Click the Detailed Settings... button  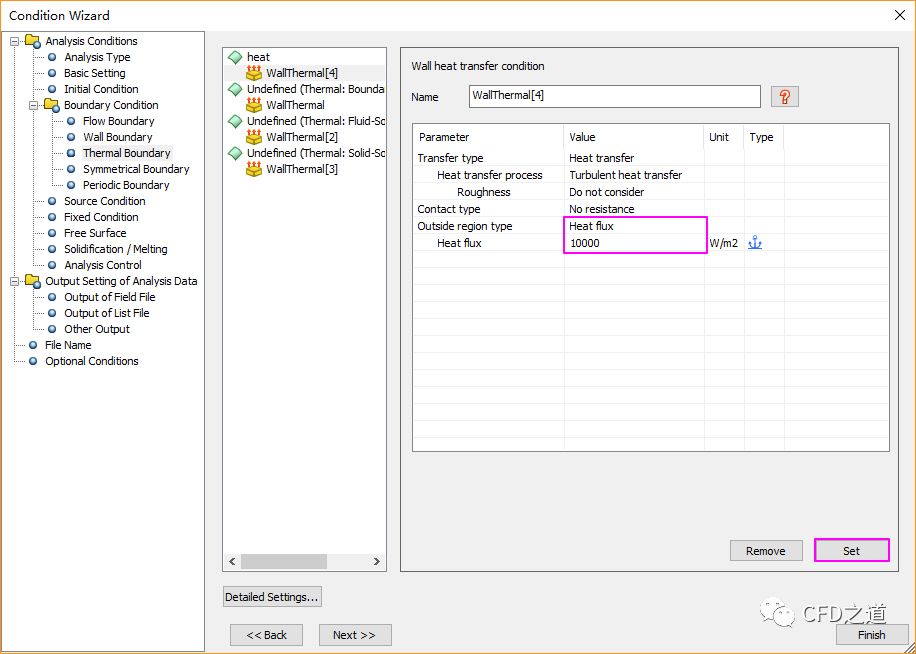(x=272, y=597)
